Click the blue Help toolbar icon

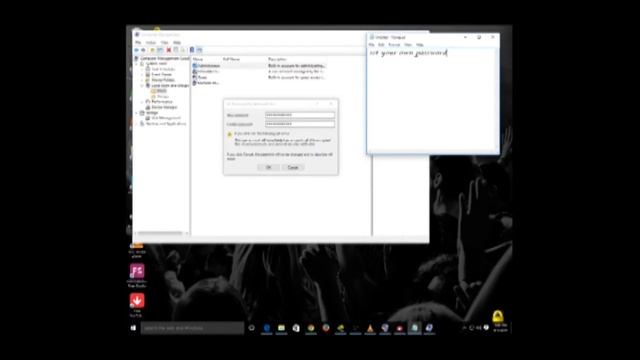click(x=192, y=50)
